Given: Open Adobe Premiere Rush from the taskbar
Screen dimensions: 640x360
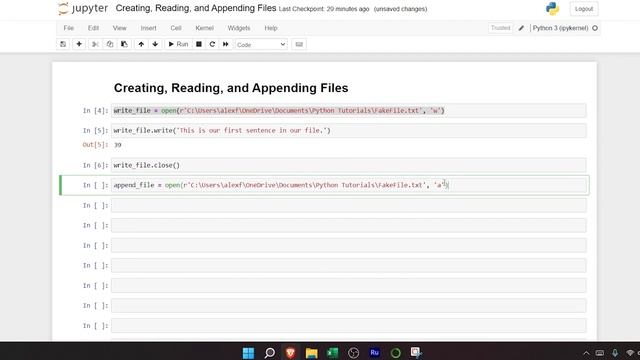Looking at the screenshot, I should click(x=374, y=353).
